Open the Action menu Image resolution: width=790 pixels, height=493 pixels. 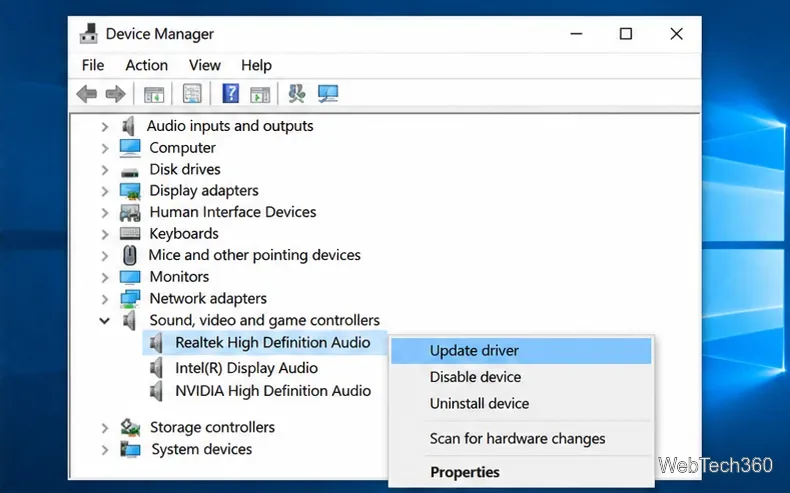point(147,65)
